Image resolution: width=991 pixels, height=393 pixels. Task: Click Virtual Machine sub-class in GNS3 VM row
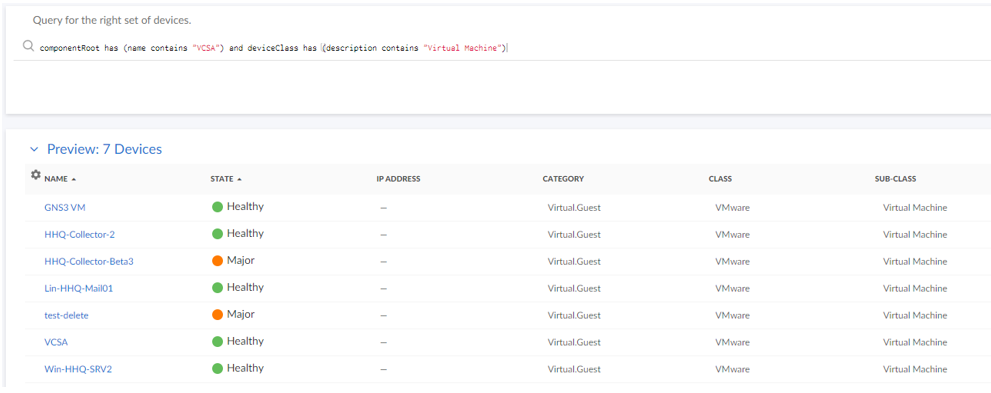pos(915,207)
